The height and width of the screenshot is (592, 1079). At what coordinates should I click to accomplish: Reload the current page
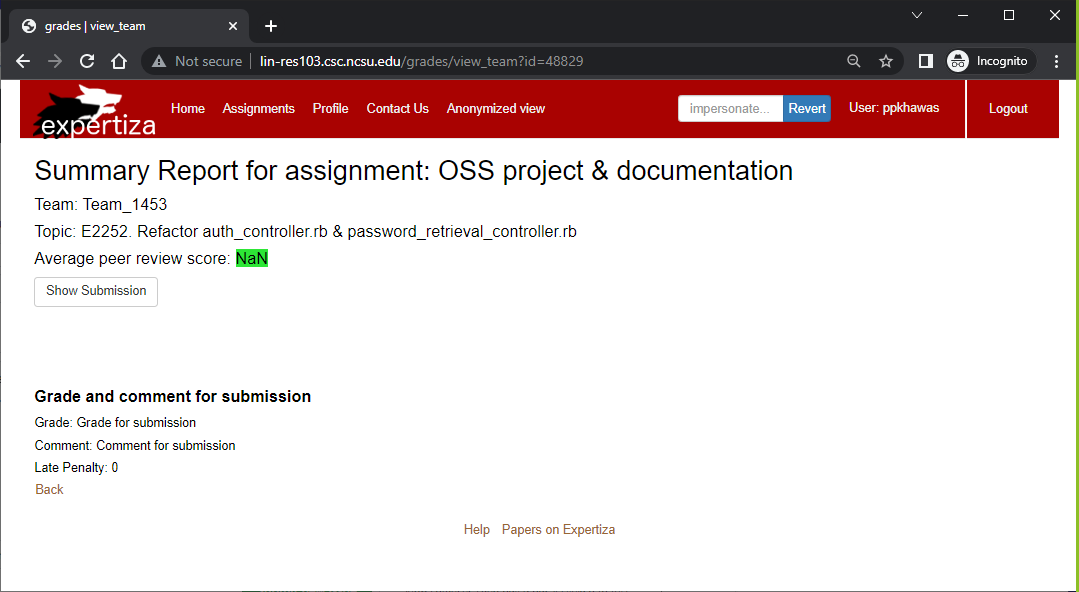pos(87,61)
